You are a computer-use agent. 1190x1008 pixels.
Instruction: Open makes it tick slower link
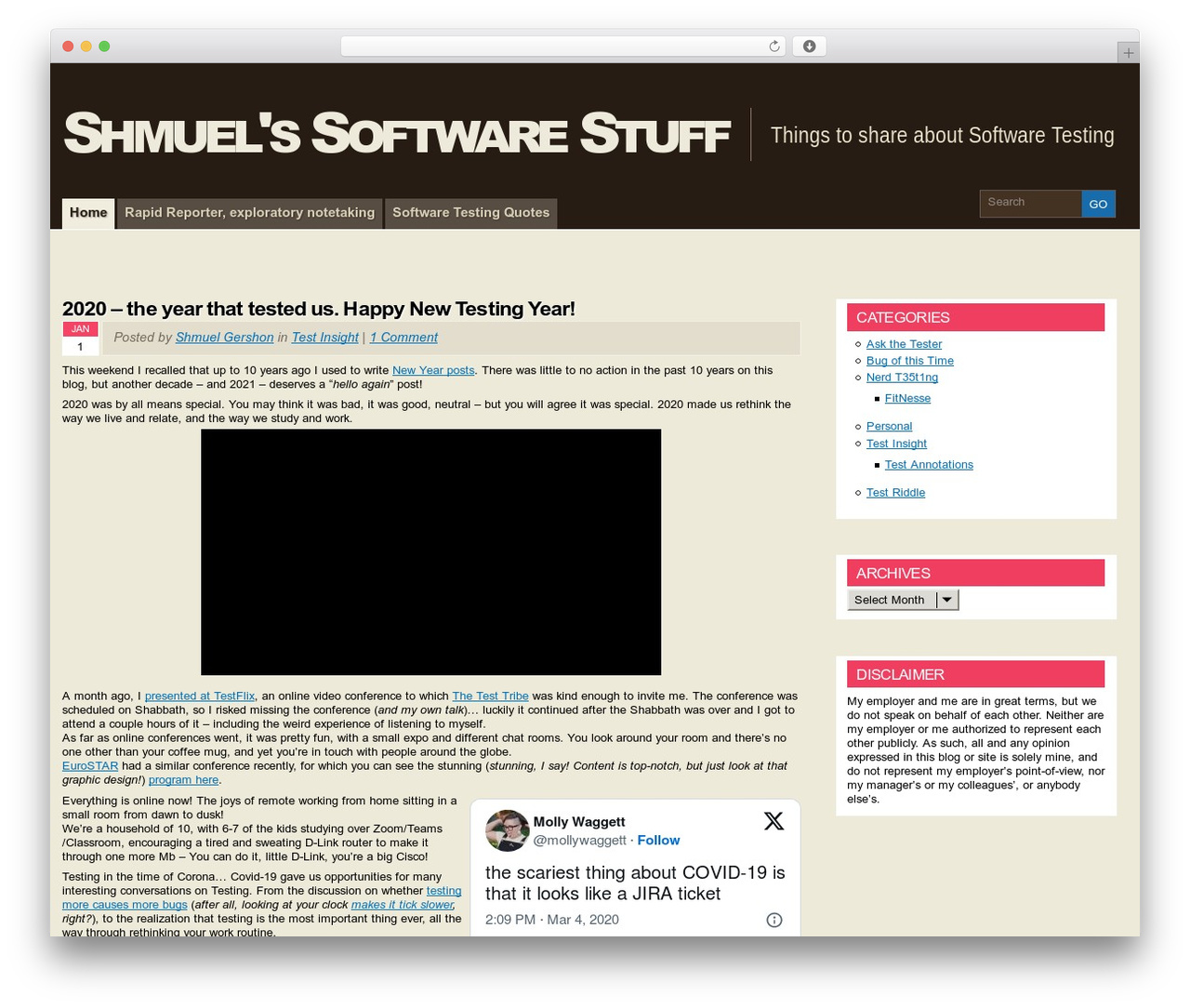(x=402, y=904)
